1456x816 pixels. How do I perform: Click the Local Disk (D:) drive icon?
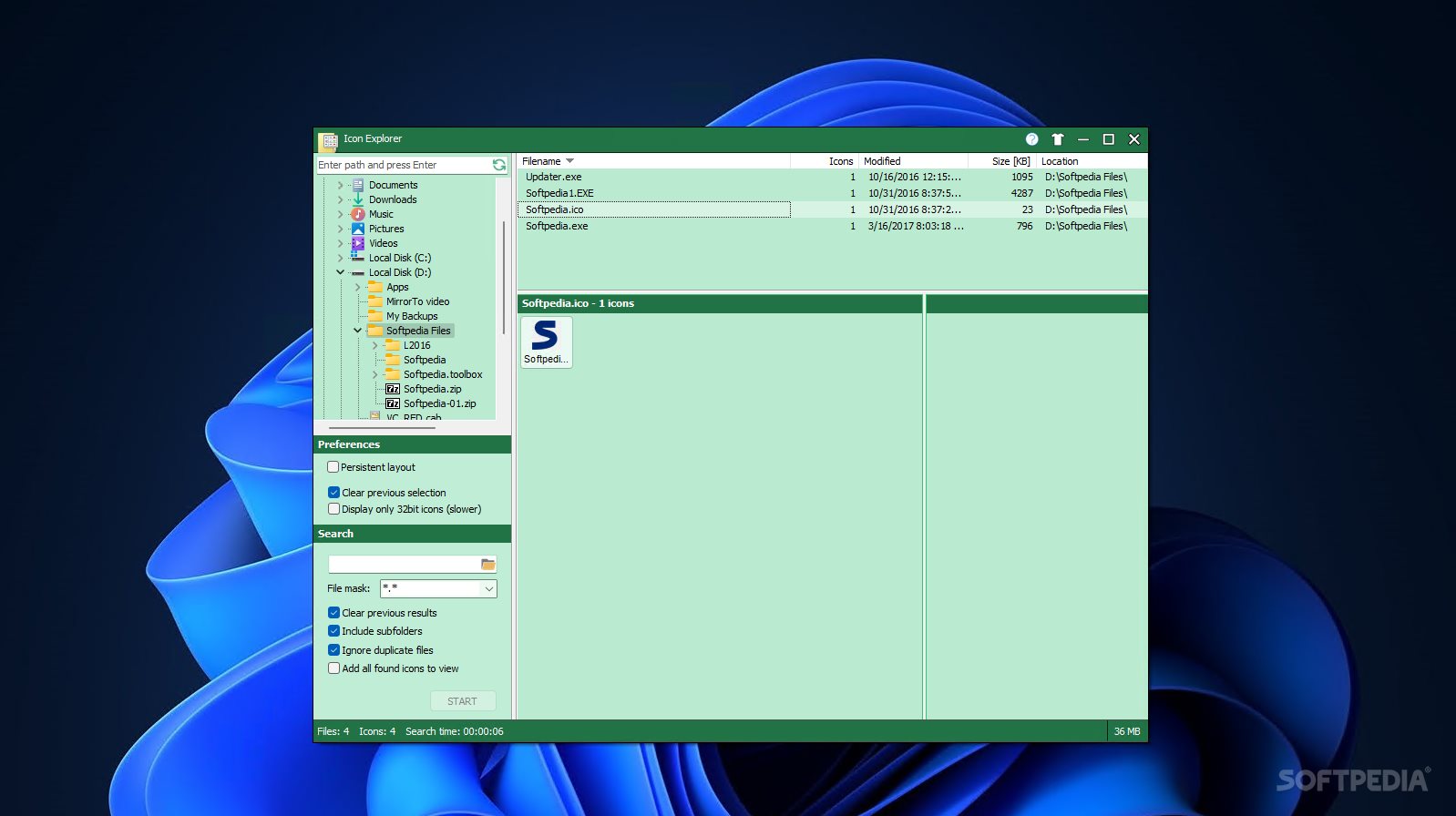358,272
